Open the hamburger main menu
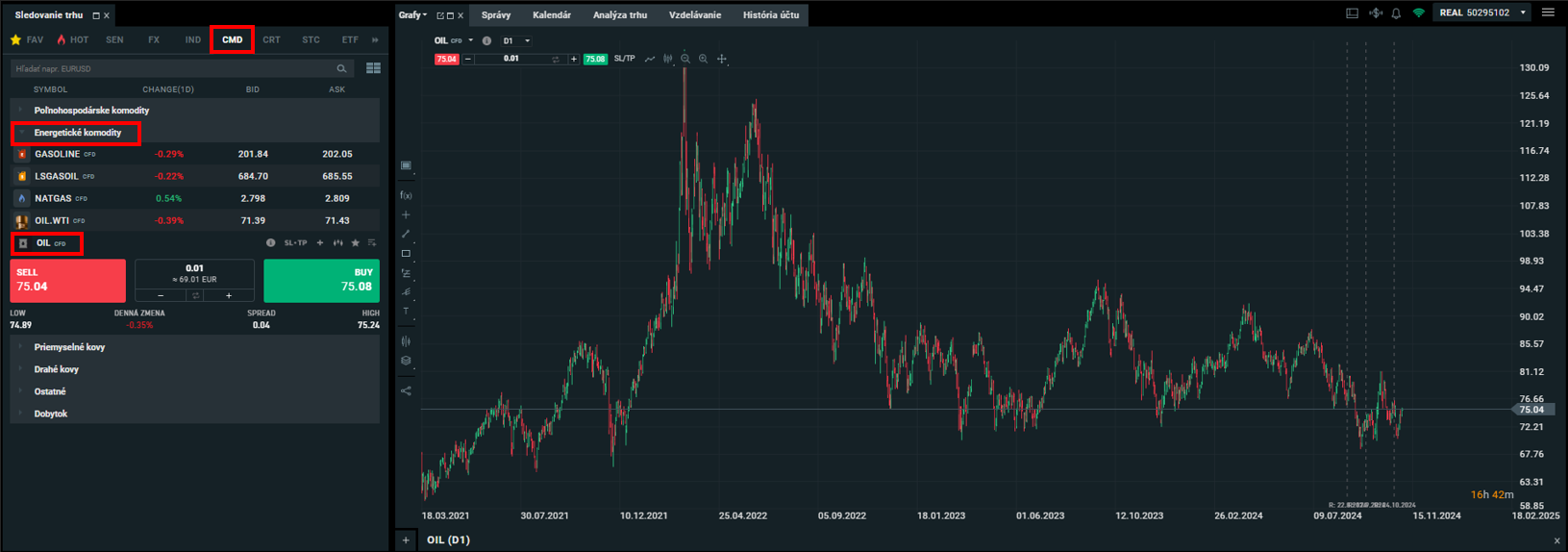The width and height of the screenshot is (1568, 552). [x=1548, y=13]
